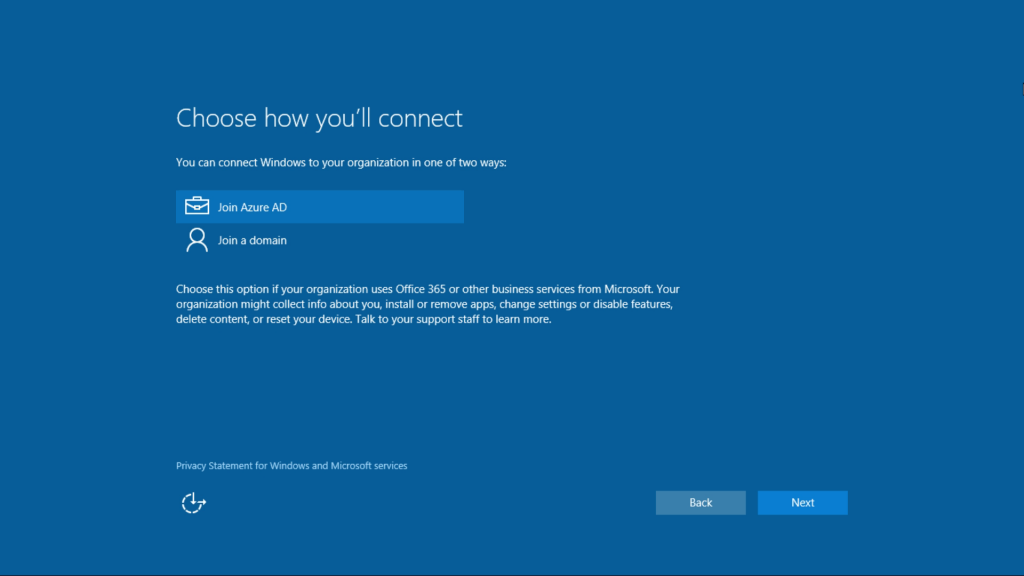Screen dimensions: 1024x576
Task: Go back with the Back button
Action: point(701,503)
